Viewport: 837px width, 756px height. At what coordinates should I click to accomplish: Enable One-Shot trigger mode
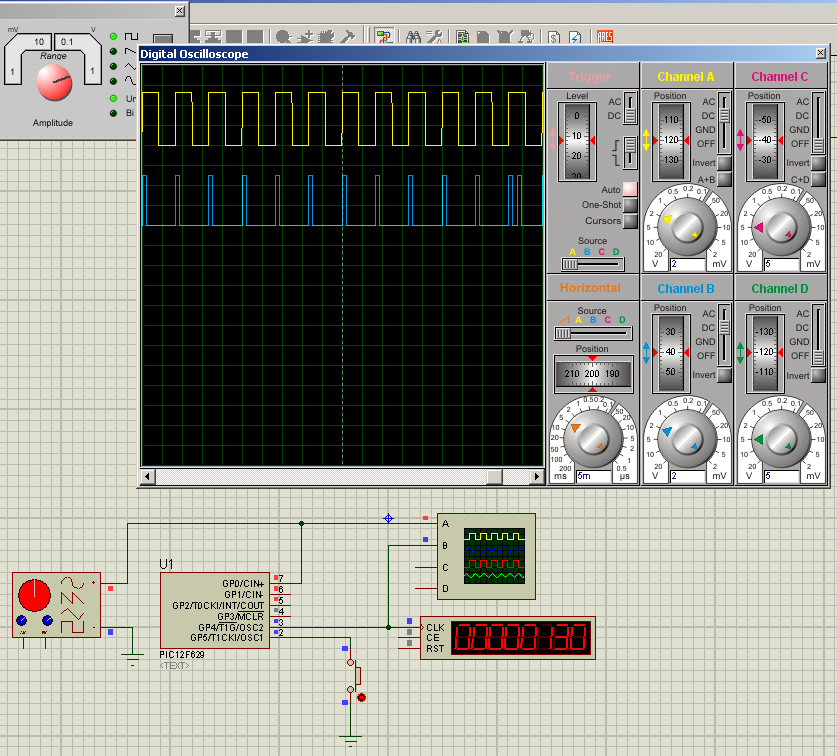coord(630,205)
